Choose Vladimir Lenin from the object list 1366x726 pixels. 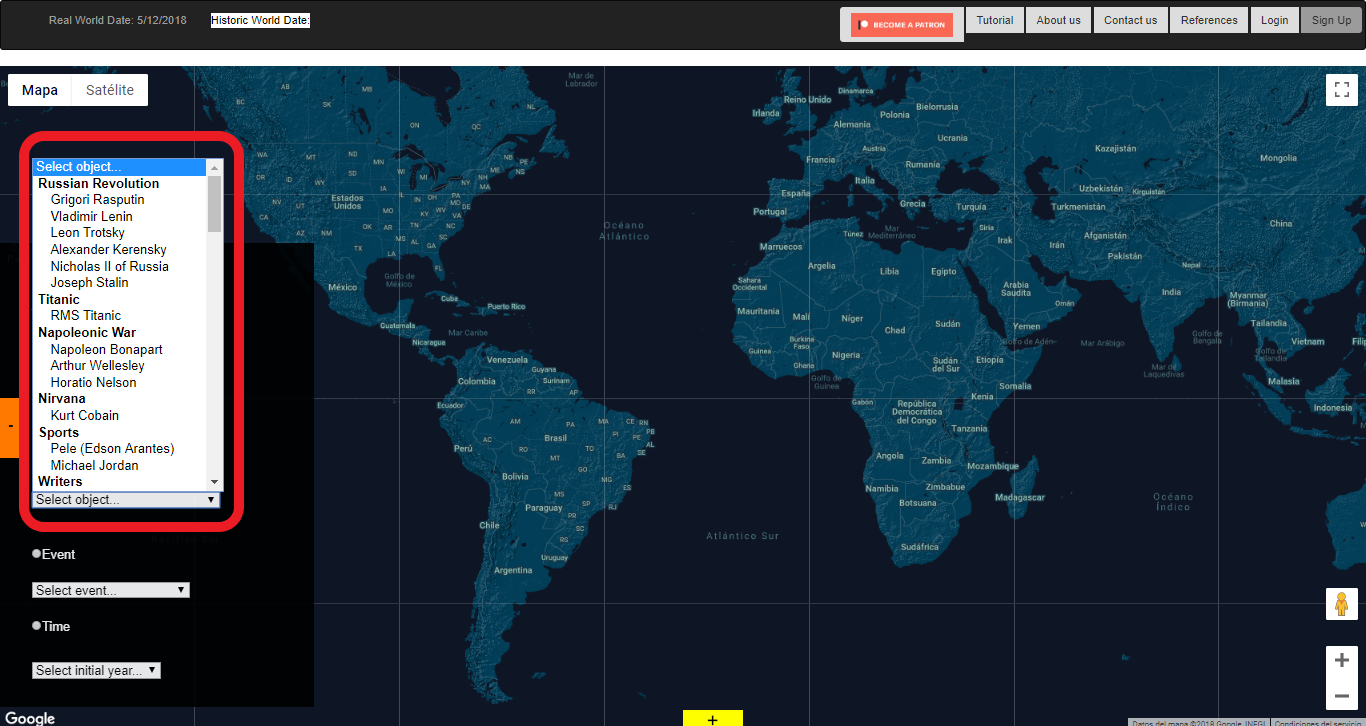91,216
